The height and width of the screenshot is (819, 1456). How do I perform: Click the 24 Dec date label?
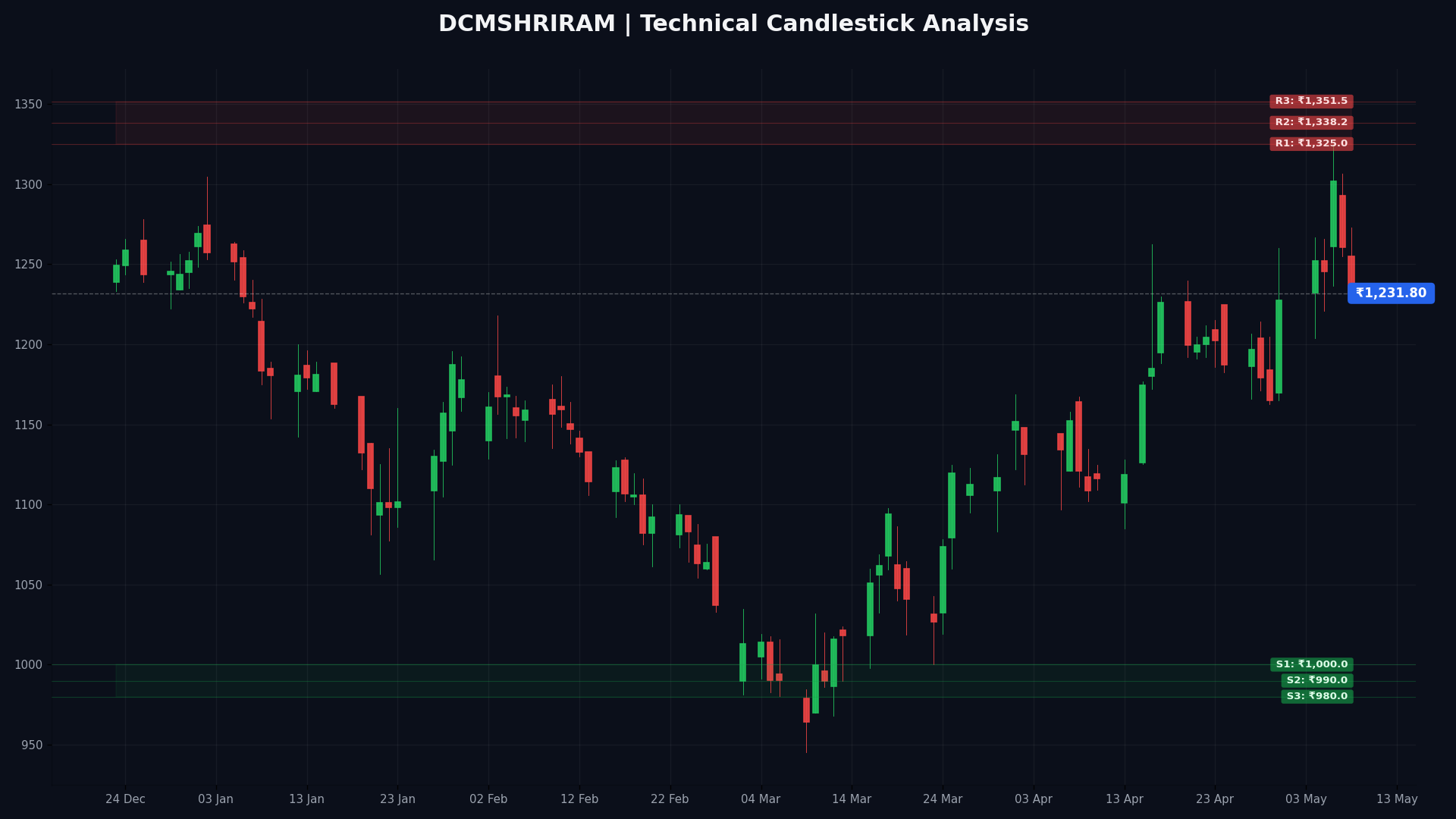(125, 799)
